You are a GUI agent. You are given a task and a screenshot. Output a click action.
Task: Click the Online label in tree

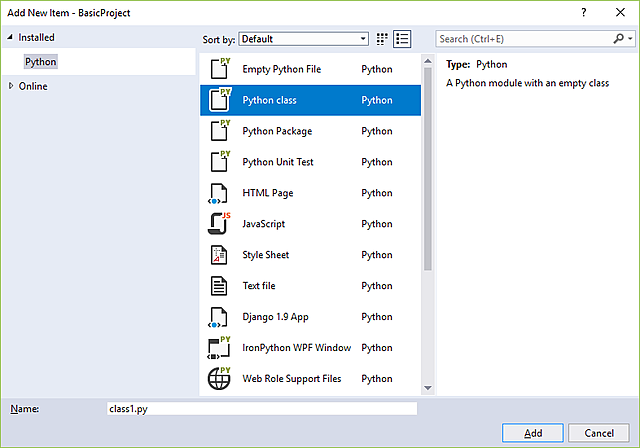point(33,86)
